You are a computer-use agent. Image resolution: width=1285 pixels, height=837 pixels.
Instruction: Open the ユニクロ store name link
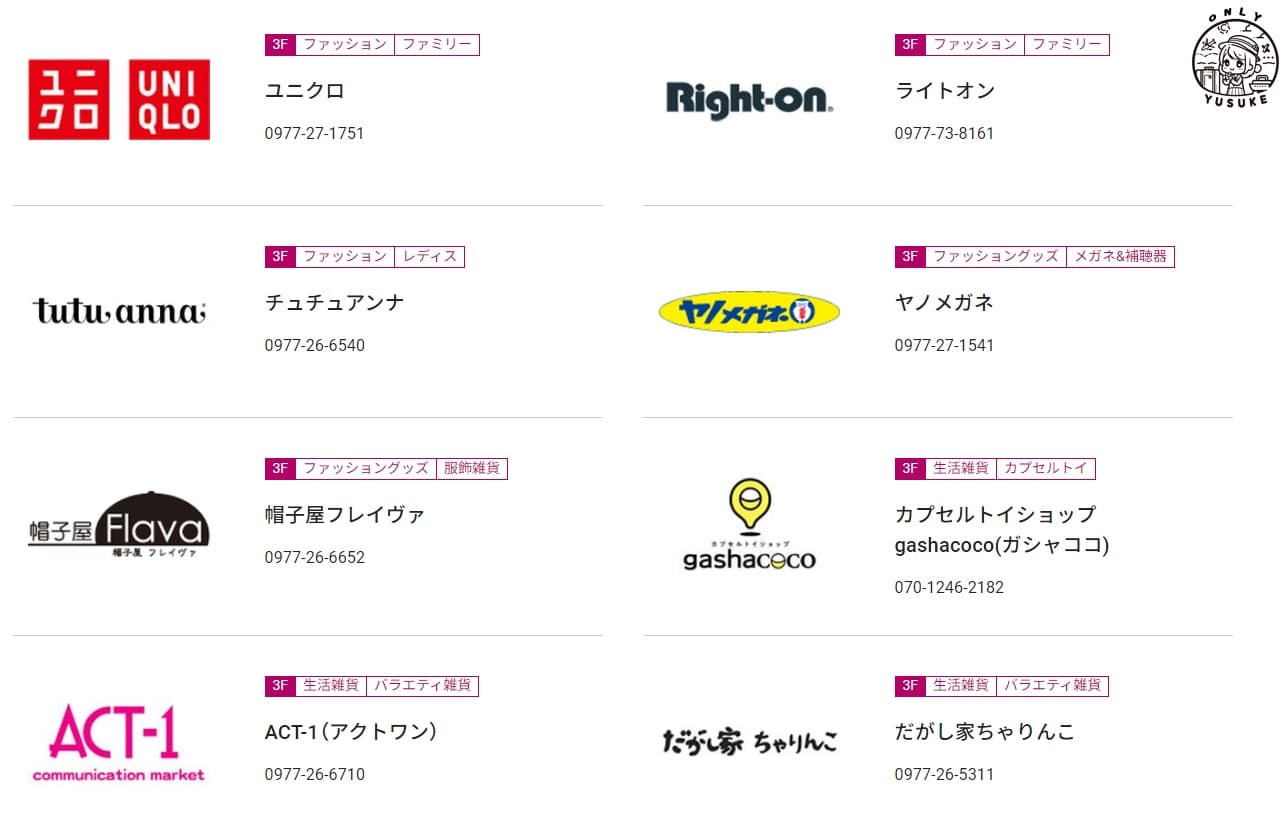[304, 91]
